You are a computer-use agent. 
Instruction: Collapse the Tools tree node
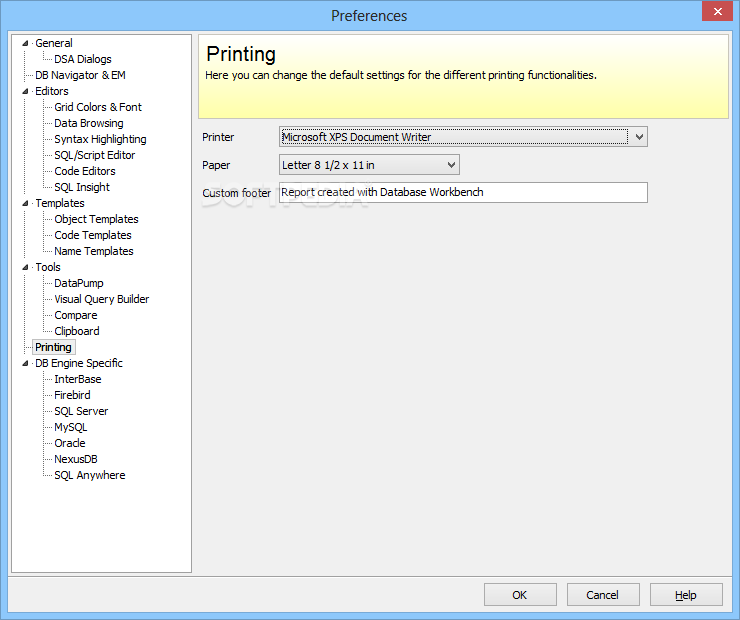[x=25, y=268]
